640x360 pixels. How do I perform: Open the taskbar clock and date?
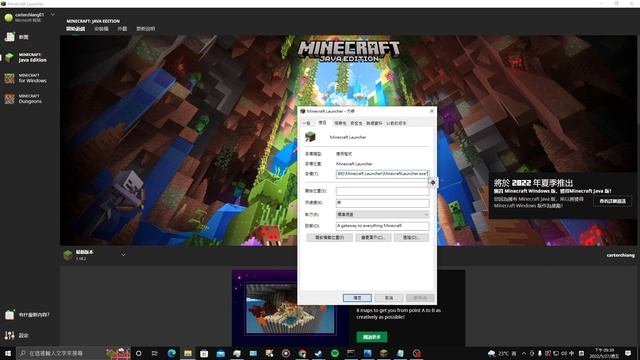tap(604, 353)
